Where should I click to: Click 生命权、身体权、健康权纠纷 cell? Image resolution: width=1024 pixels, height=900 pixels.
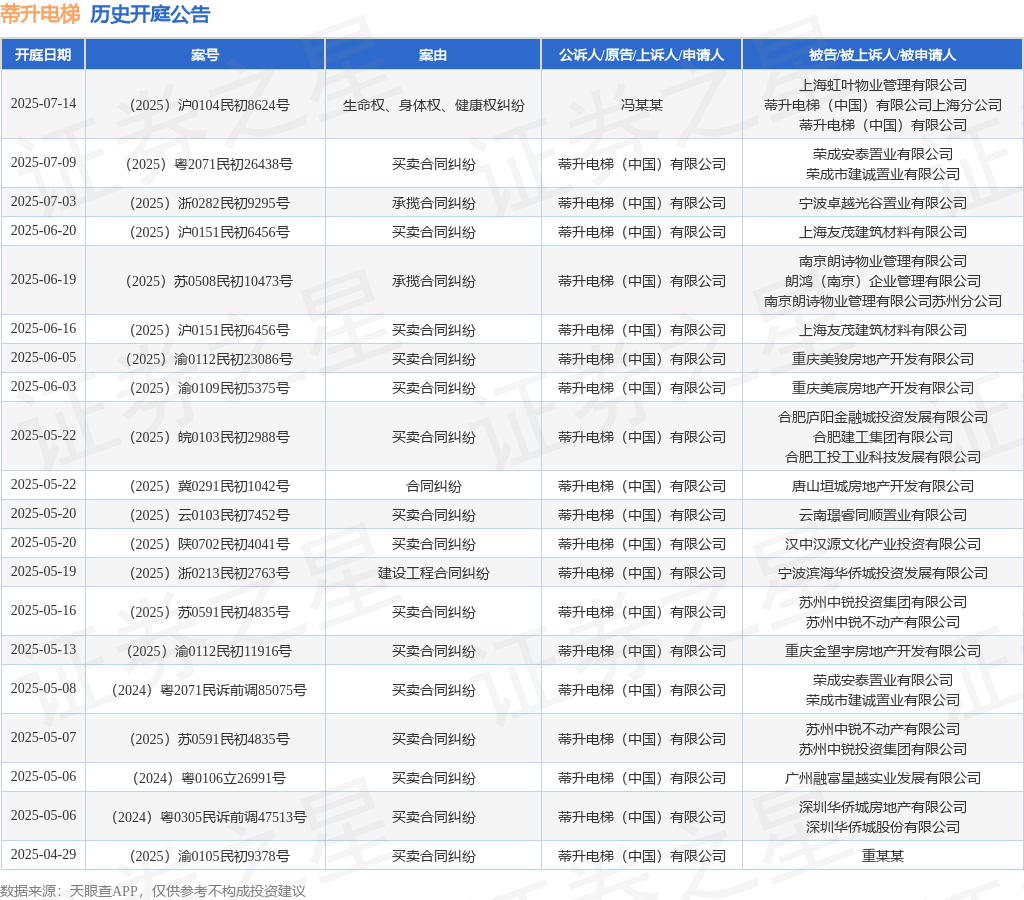(434, 105)
